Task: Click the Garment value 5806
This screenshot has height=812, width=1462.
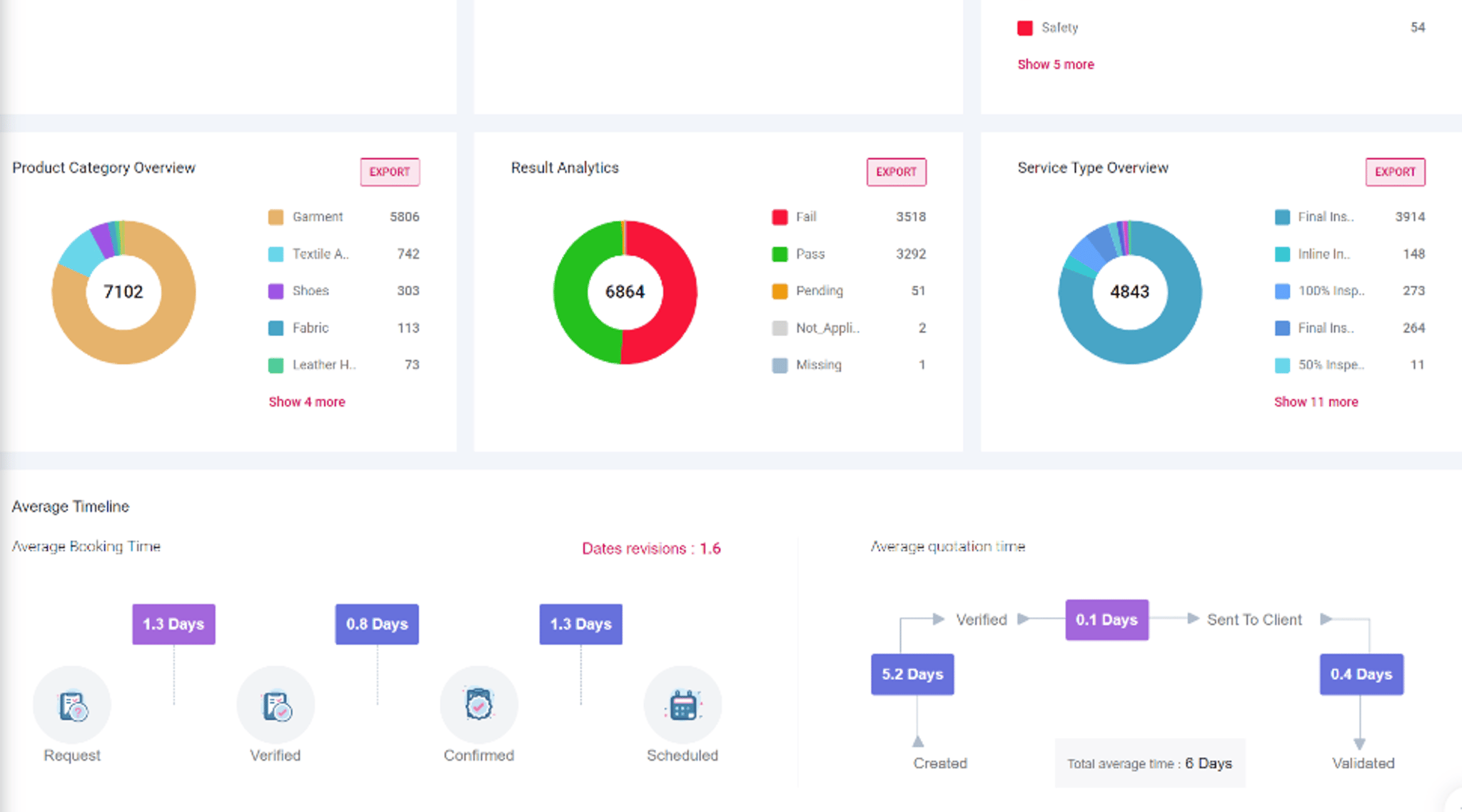Action: click(405, 217)
